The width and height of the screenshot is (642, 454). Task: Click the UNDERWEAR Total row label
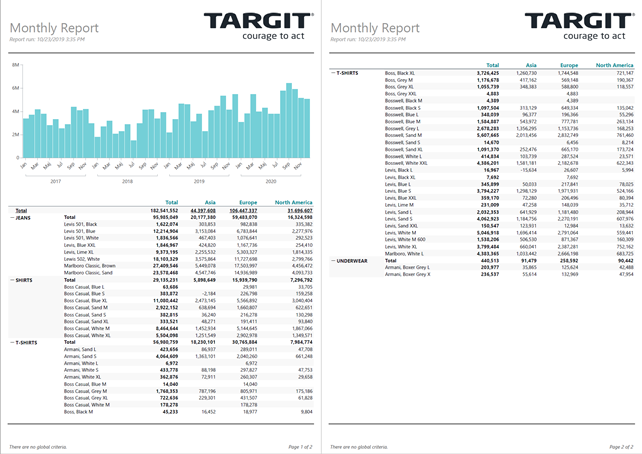(391, 260)
